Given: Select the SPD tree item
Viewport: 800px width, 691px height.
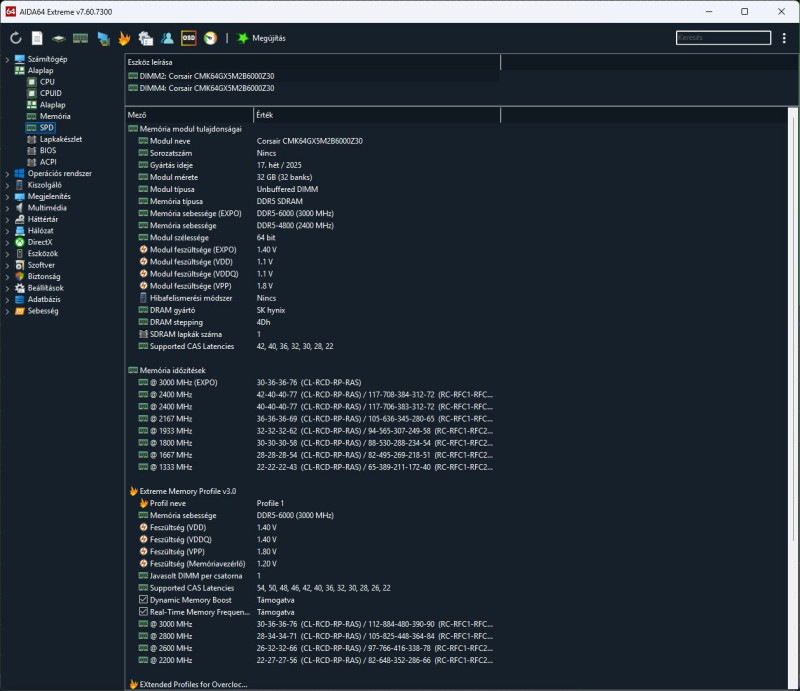Looking at the screenshot, I should (x=46, y=128).
